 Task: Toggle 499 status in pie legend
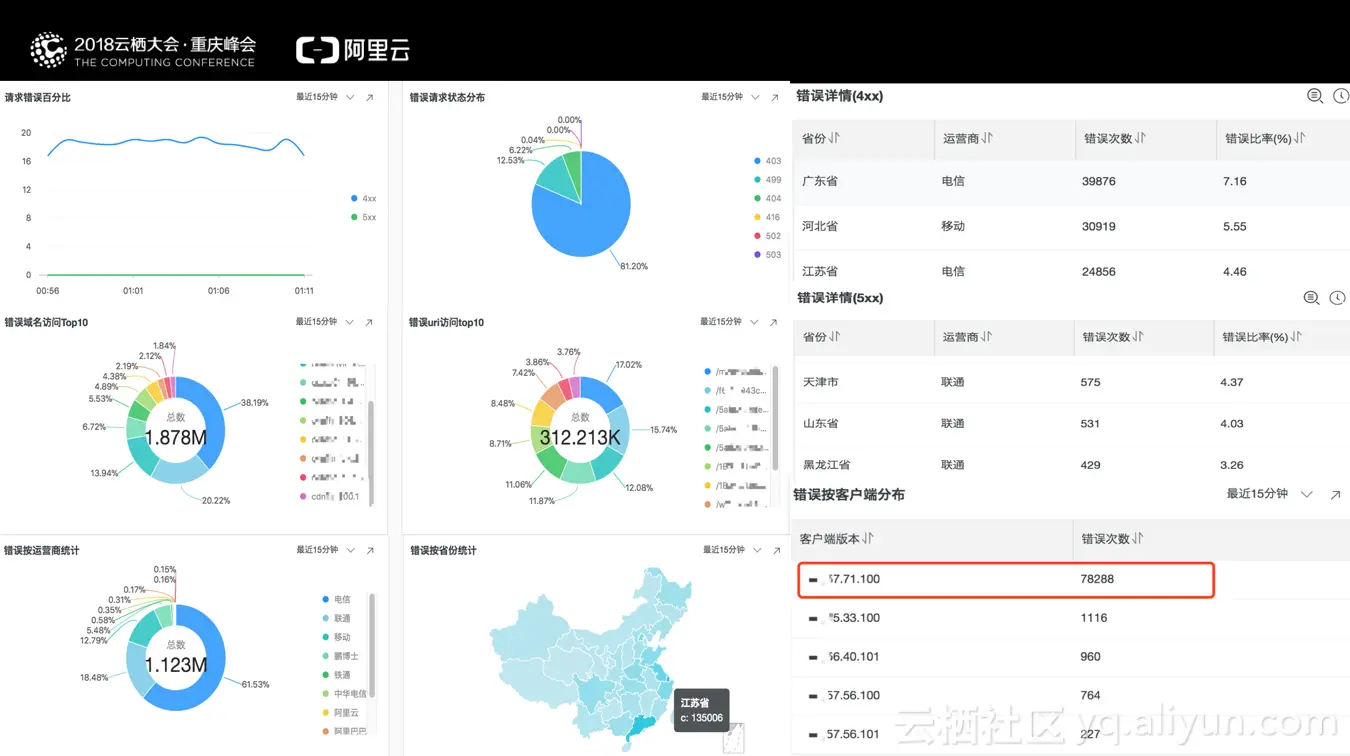(767, 180)
